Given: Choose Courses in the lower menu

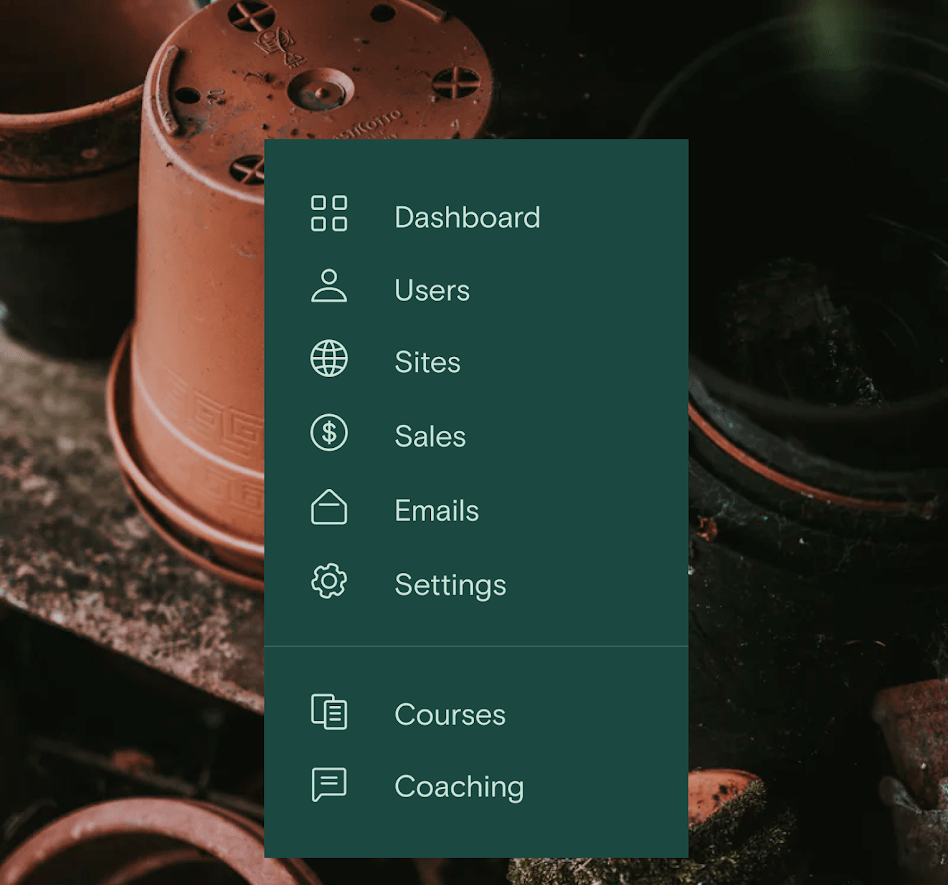Looking at the screenshot, I should (x=450, y=715).
